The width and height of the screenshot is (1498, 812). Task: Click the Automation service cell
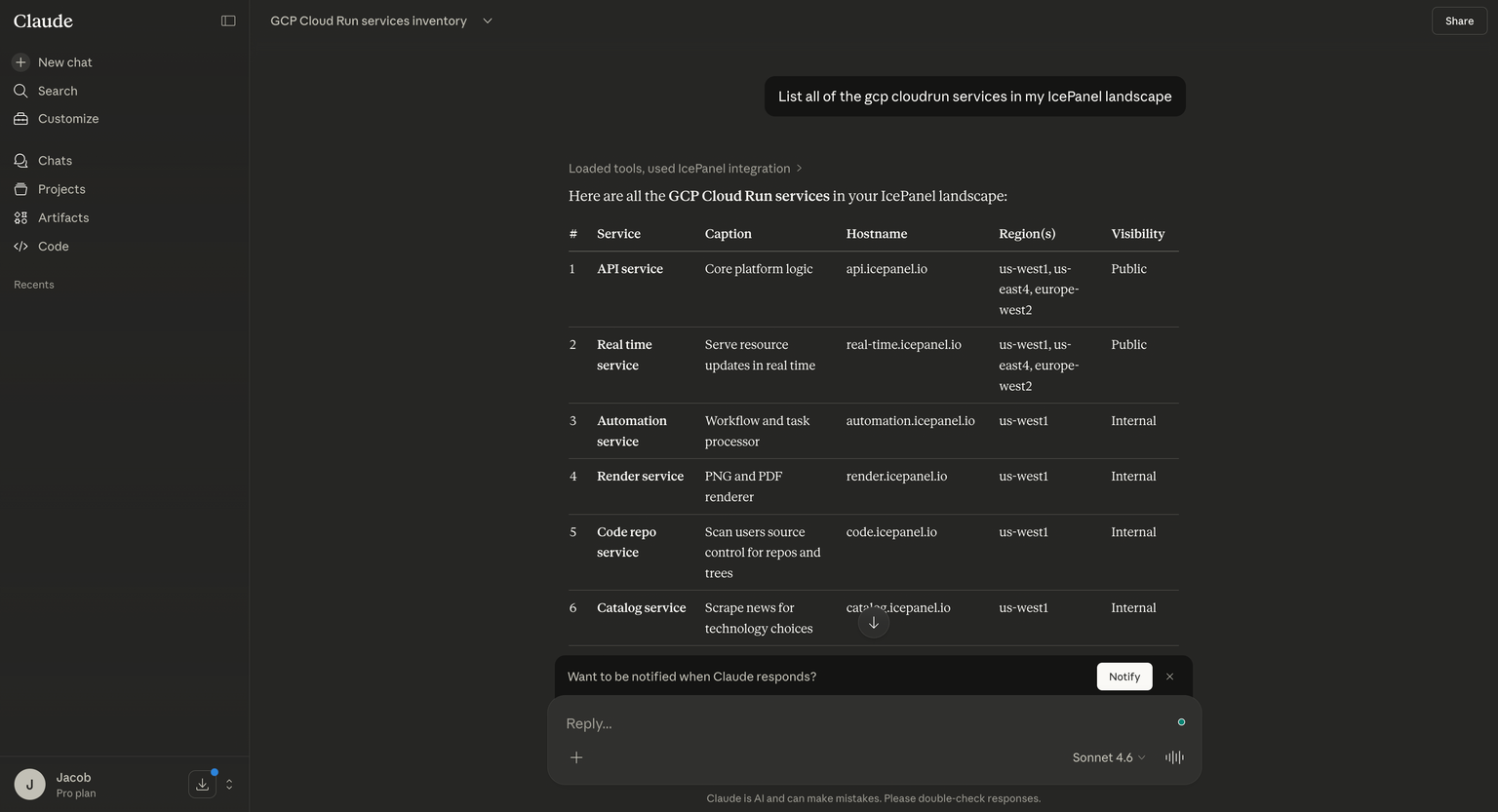click(x=632, y=431)
